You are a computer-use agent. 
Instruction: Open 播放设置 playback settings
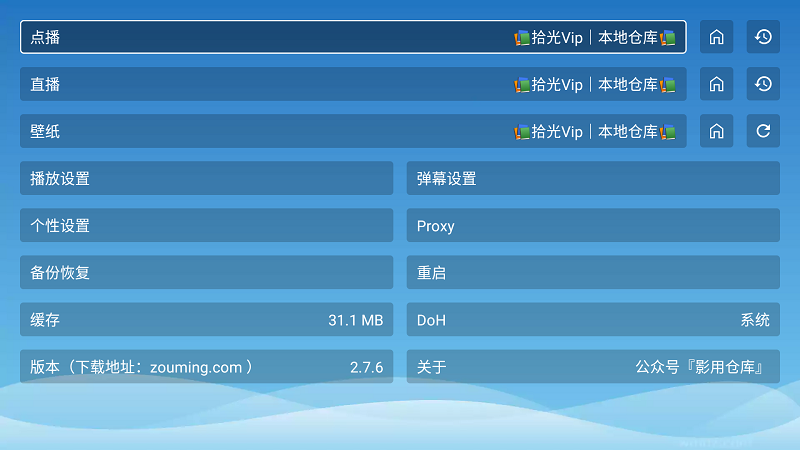(x=207, y=178)
